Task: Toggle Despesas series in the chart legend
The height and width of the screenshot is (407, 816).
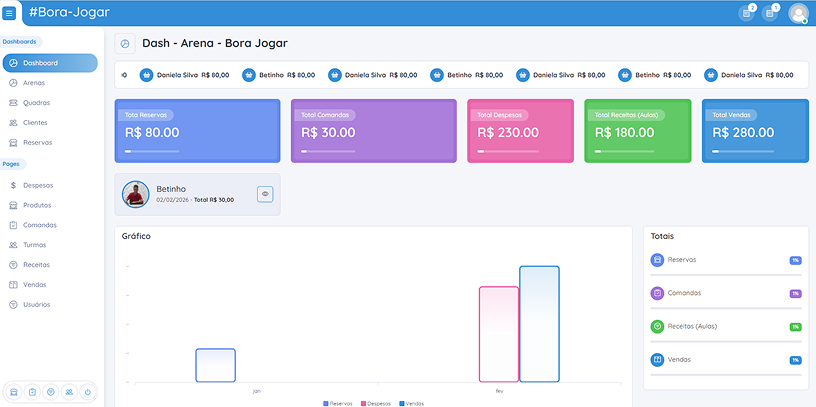Action: (x=376, y=403)
